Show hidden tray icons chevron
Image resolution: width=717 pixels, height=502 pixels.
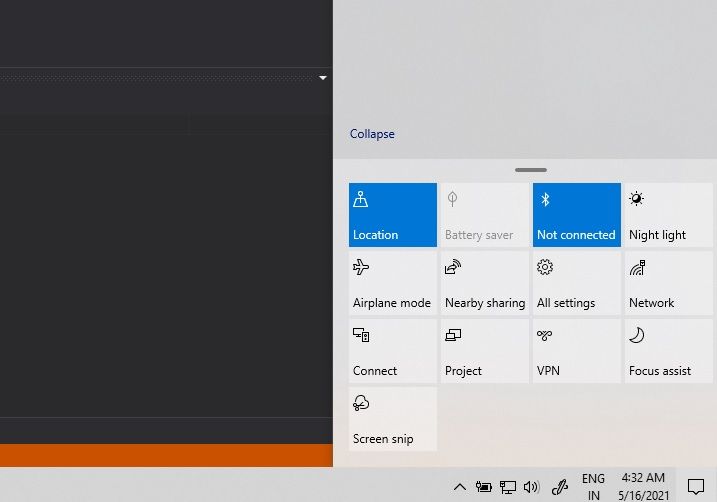pyautogui.click(x=460, y=487)
